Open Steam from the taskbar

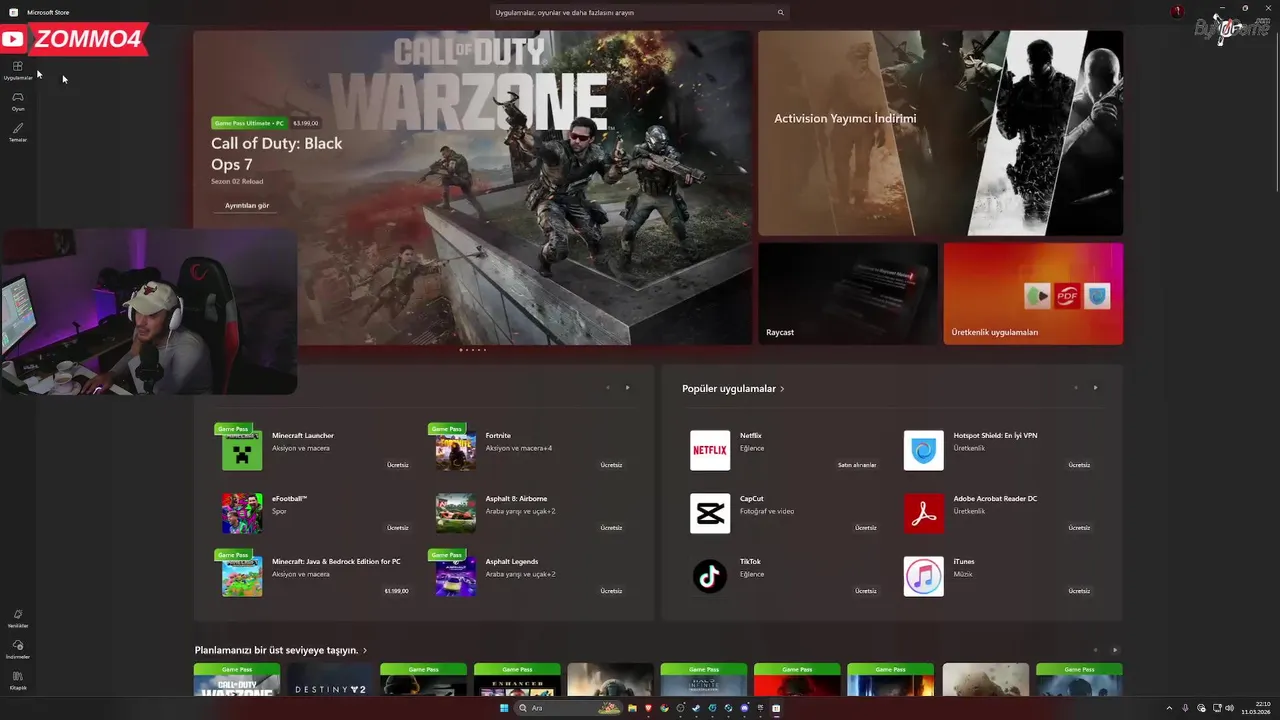pos(696,708)
